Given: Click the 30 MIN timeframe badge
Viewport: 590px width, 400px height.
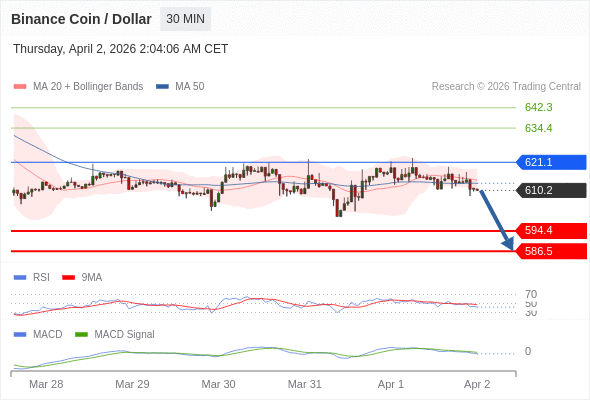Looking at the screenshot, I should 186,19.
